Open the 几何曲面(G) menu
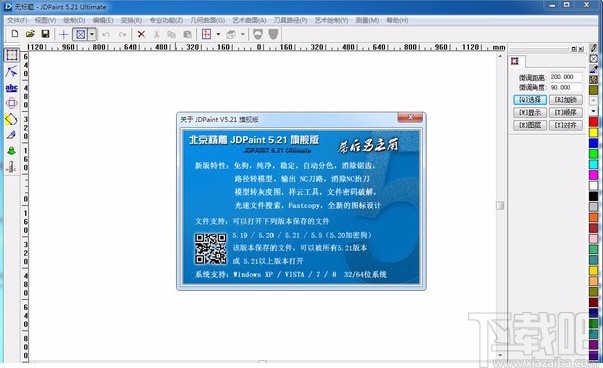603x368 pixels. tap(208, 20)
